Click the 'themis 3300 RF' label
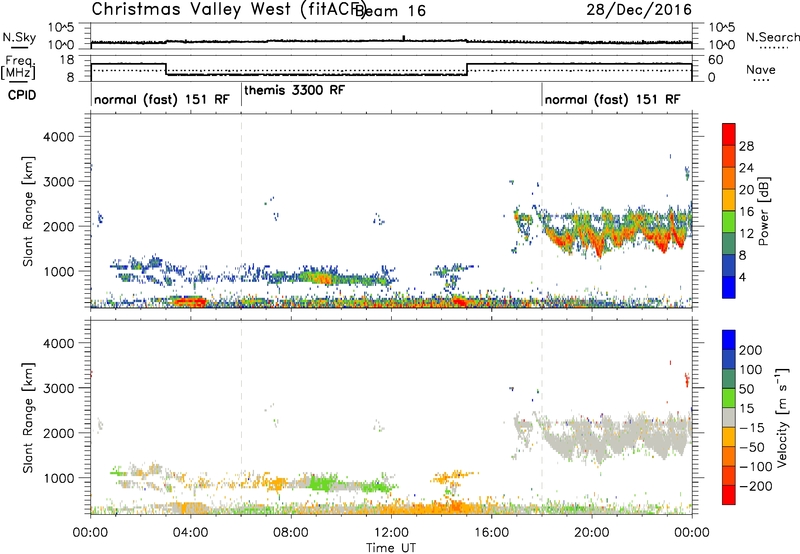 click(x=294, y=90)
